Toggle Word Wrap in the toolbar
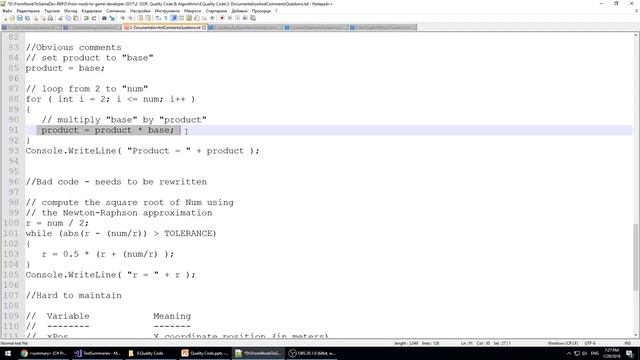This screenshot has height=360, width=640. tap(158, 18)
